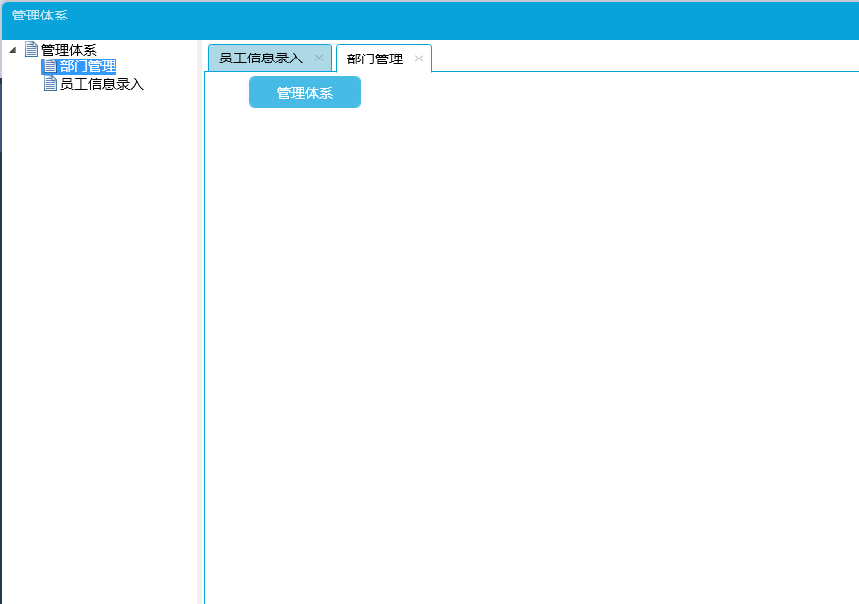The height and width of the screenshot is (604, 859).
Task: Switch to the 员工信息录入 tab
Action: point(260,58)
